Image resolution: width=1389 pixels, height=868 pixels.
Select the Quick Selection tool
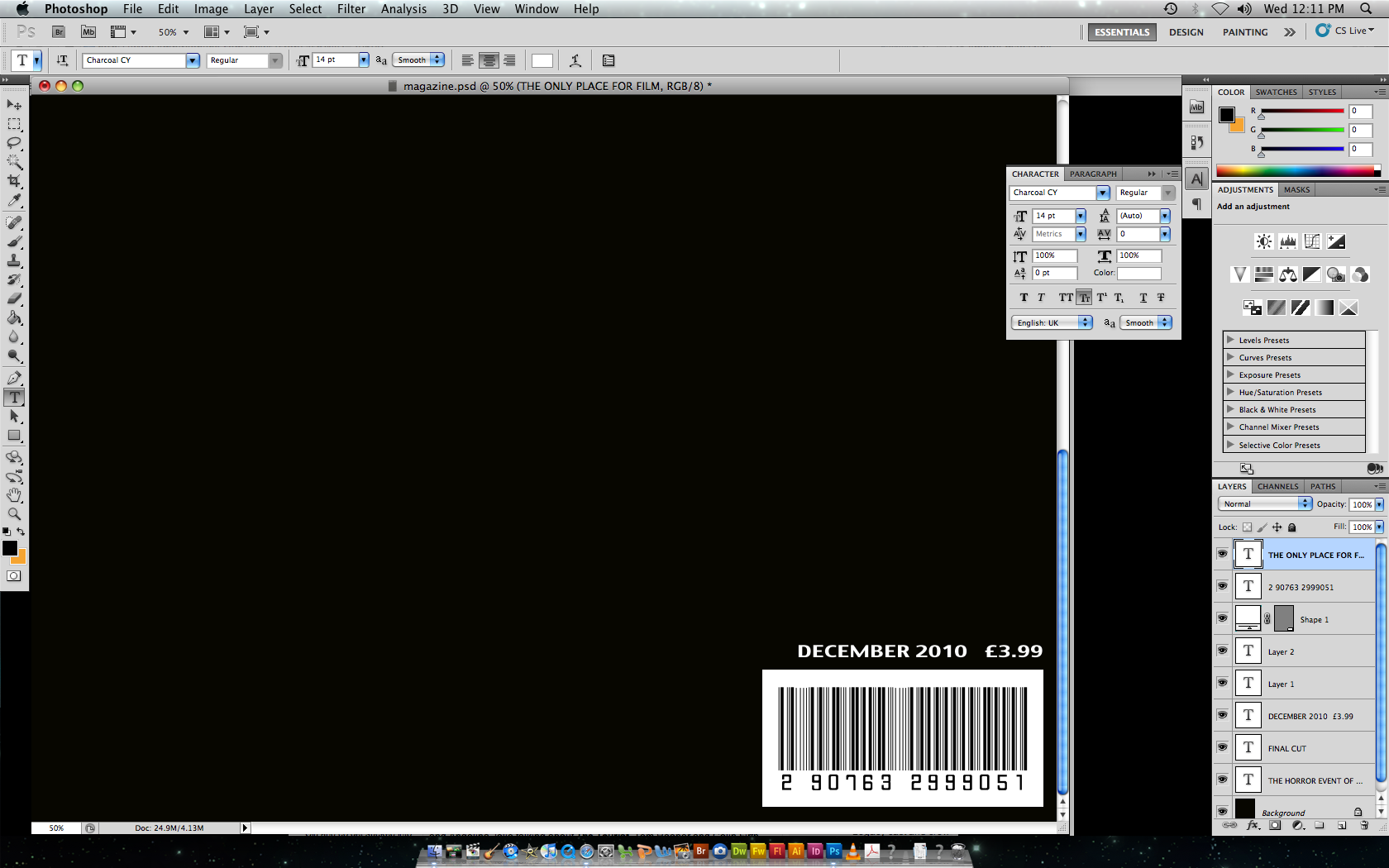coord(14,162)
